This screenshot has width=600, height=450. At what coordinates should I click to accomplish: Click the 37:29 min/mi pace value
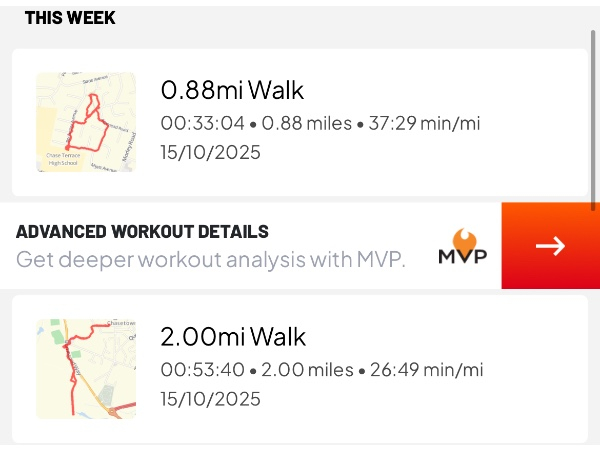pos(426,124)
